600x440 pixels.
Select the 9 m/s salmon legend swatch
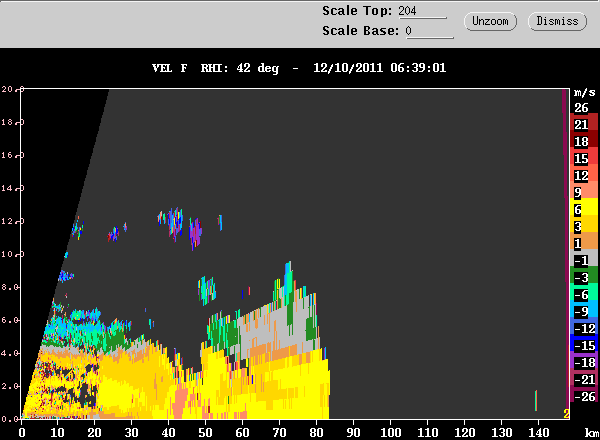584,189
